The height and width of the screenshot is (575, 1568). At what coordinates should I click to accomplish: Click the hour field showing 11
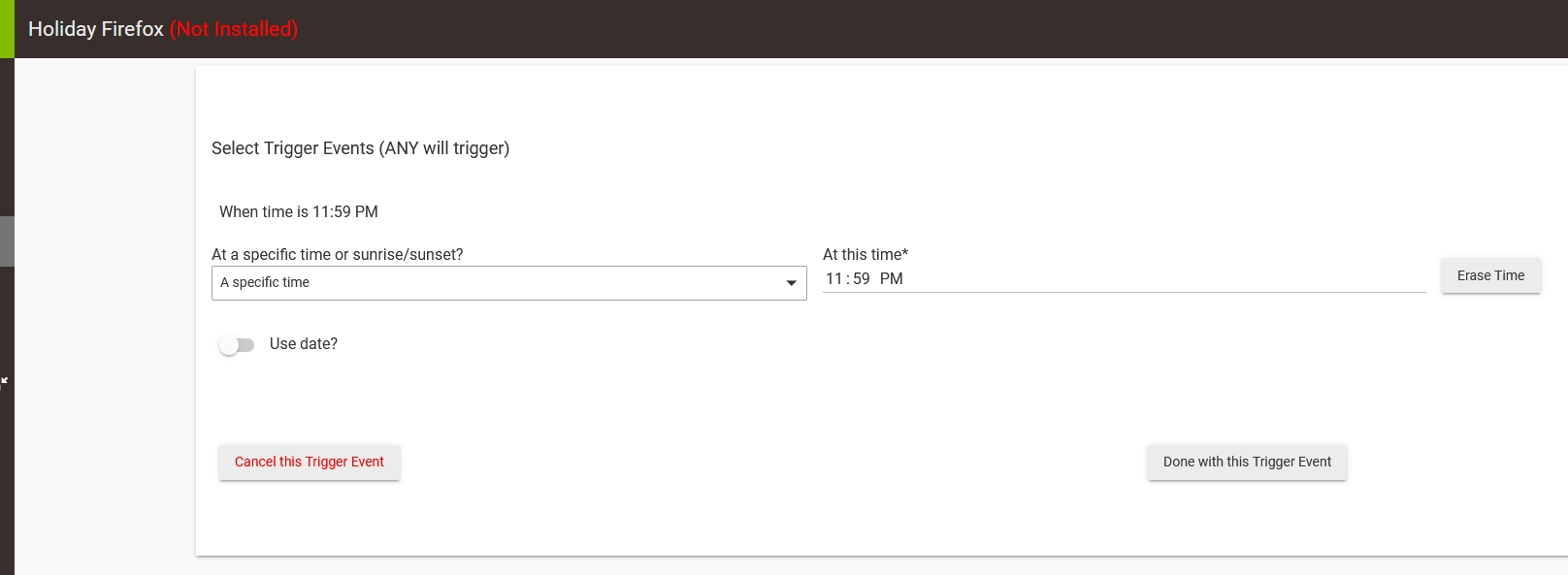click(x=834, y=278)
